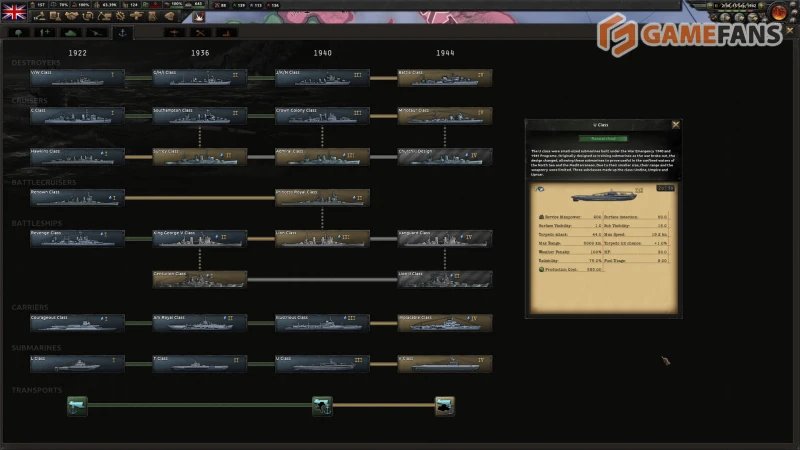The width and height of the screenshot is (800, 450).
Task: Pick the Ark Royal Class carrier
Action: (x=199, y=322)
